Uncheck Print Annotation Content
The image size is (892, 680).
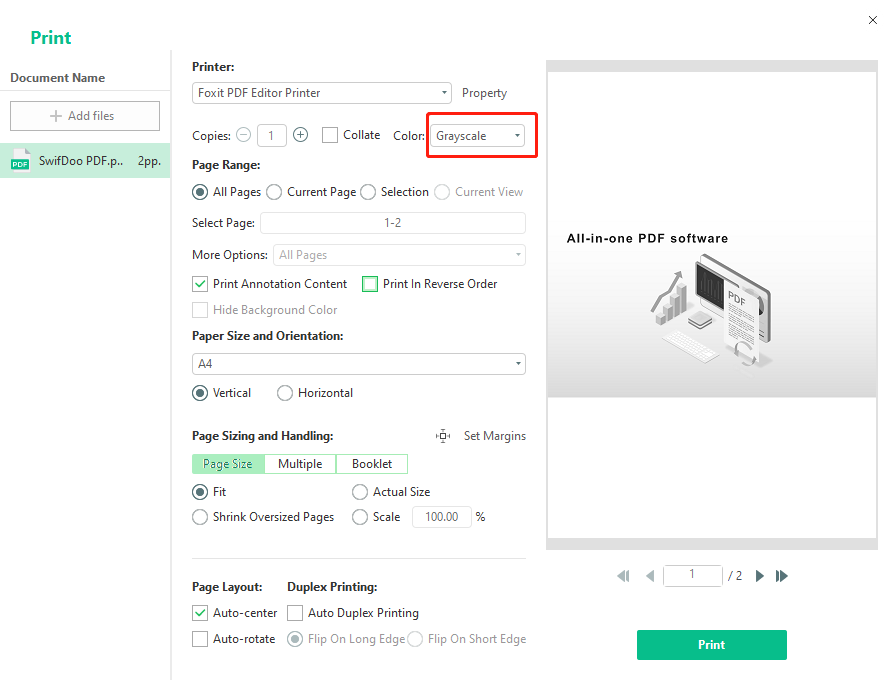[199, 283]
